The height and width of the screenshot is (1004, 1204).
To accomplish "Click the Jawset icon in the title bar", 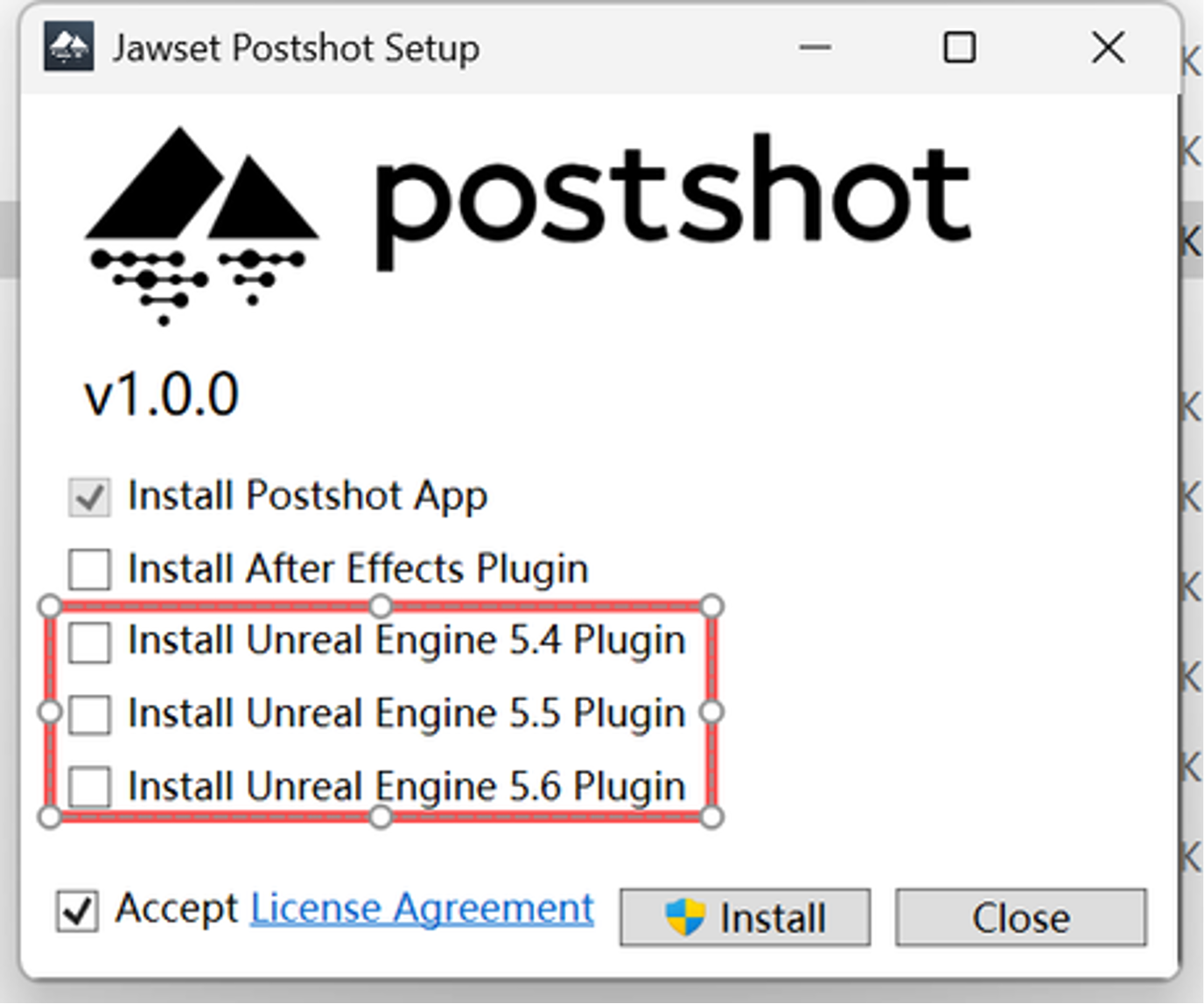I will coord(70,48).
